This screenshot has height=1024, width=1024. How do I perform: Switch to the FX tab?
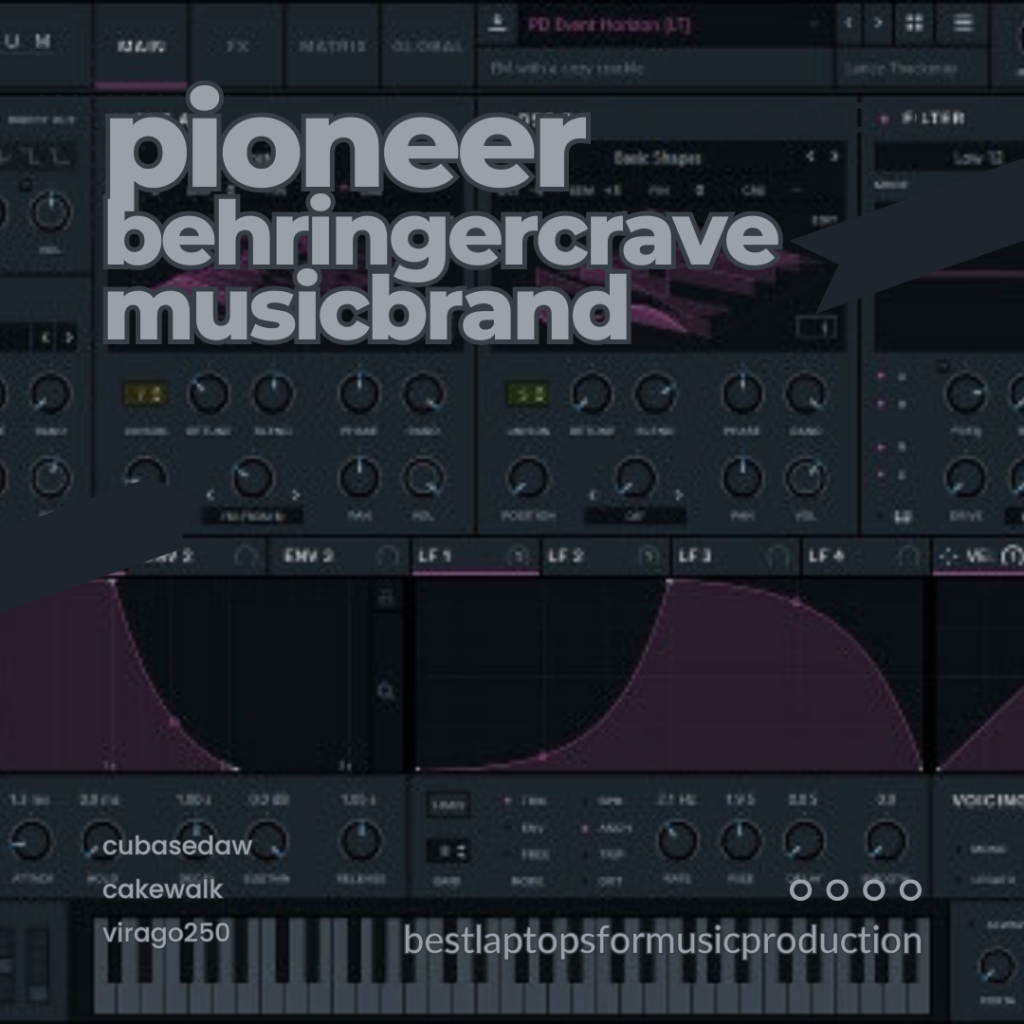coord(236,46)
